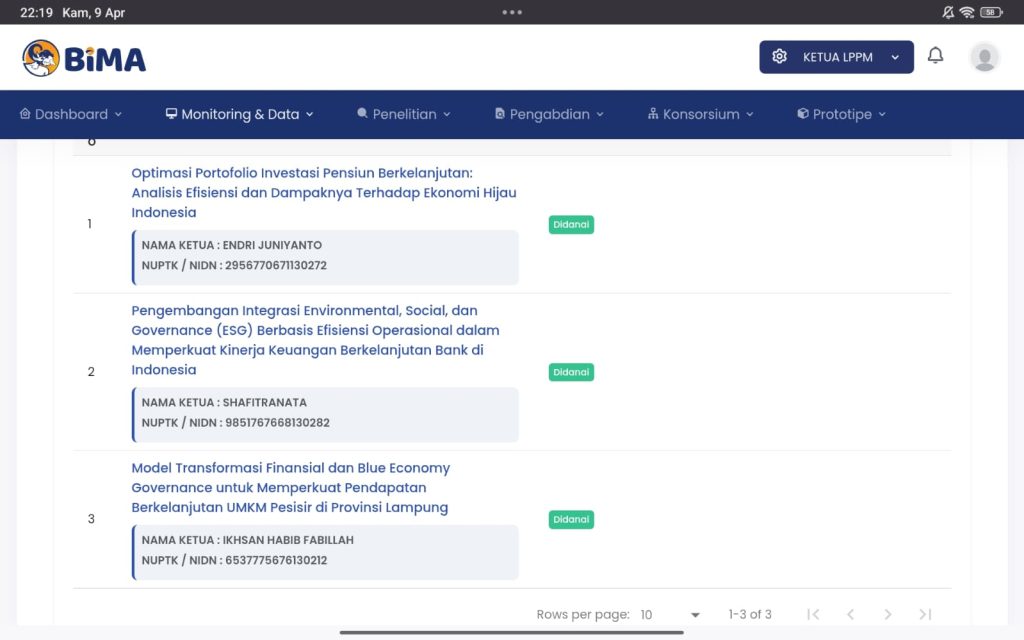Jump to the last results page

point(925,614)
